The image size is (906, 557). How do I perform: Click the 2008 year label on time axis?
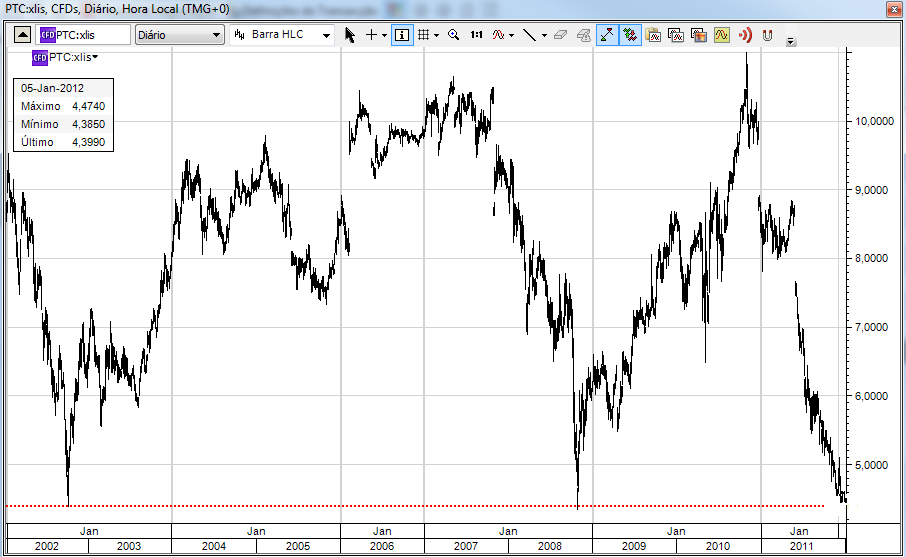[549, 546]
